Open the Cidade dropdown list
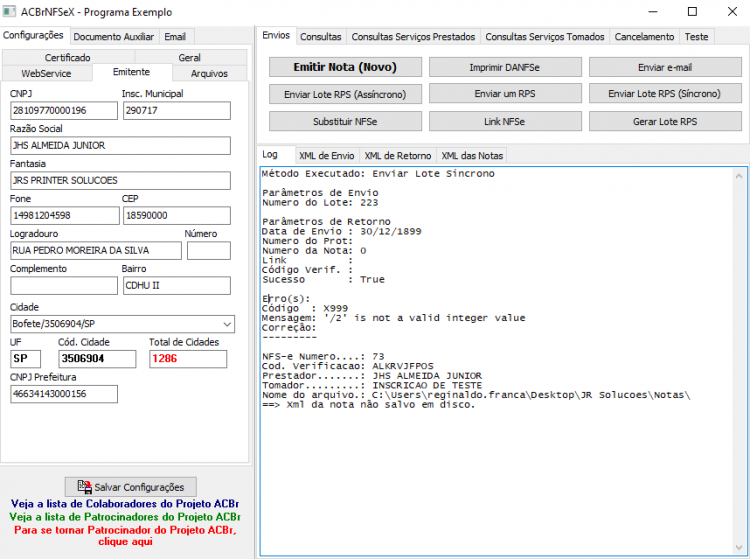 (x=227, y=324)
